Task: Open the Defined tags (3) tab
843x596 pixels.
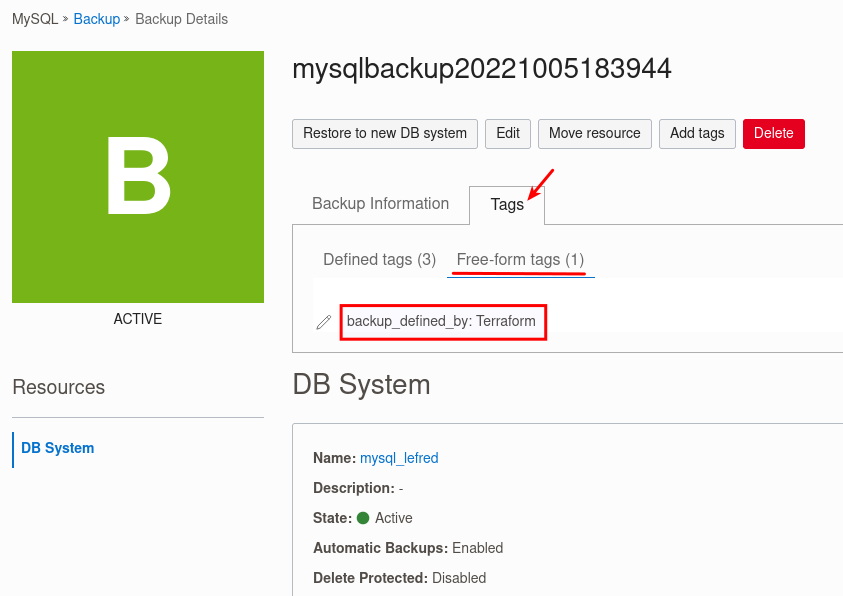Action: (x=379, y=259)
